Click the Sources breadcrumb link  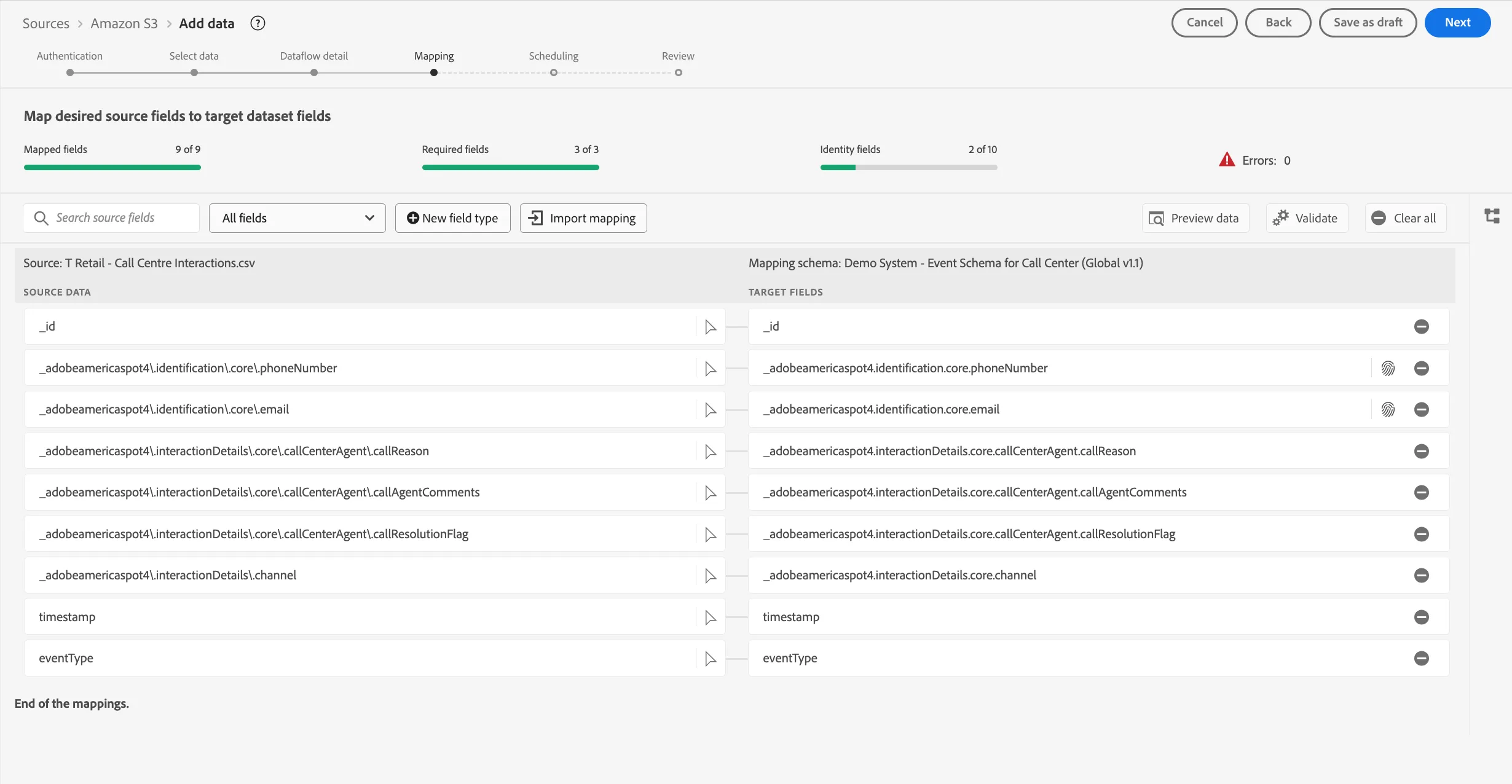click(46, 23)
